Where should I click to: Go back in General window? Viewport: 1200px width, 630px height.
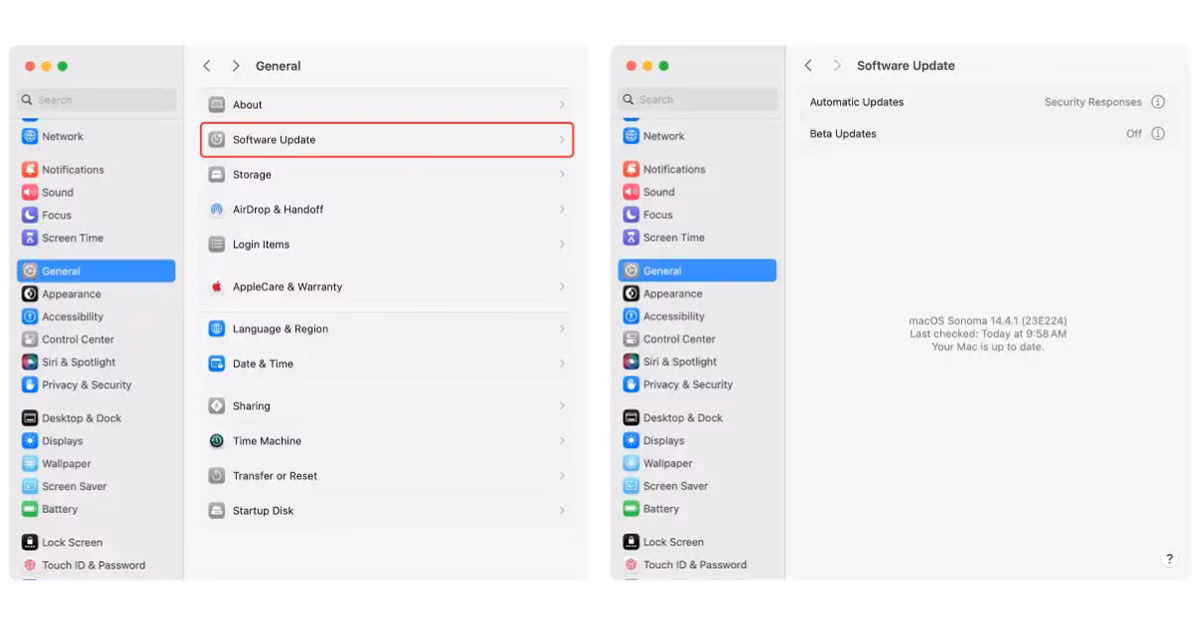[x=207, y=66]
